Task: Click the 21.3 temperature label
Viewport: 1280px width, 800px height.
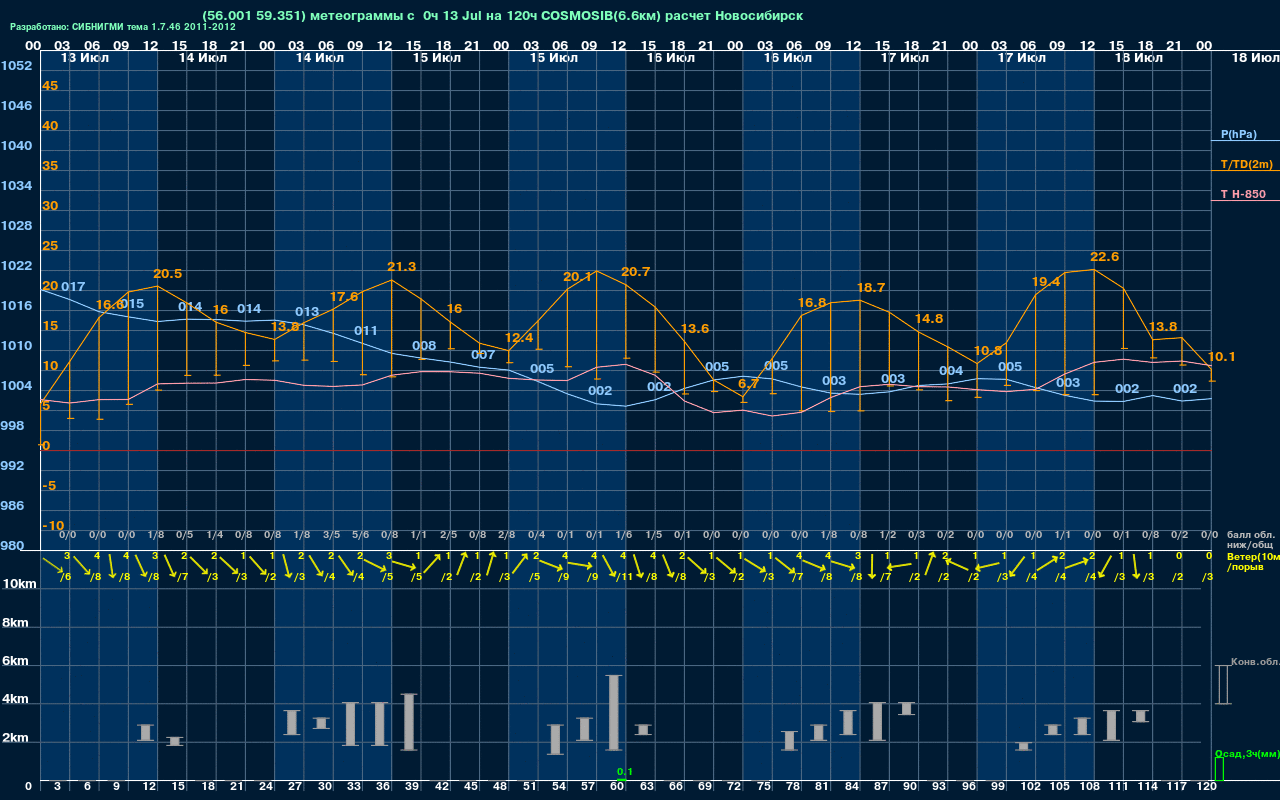Action: pyautogui.click(x=401, y=267)
